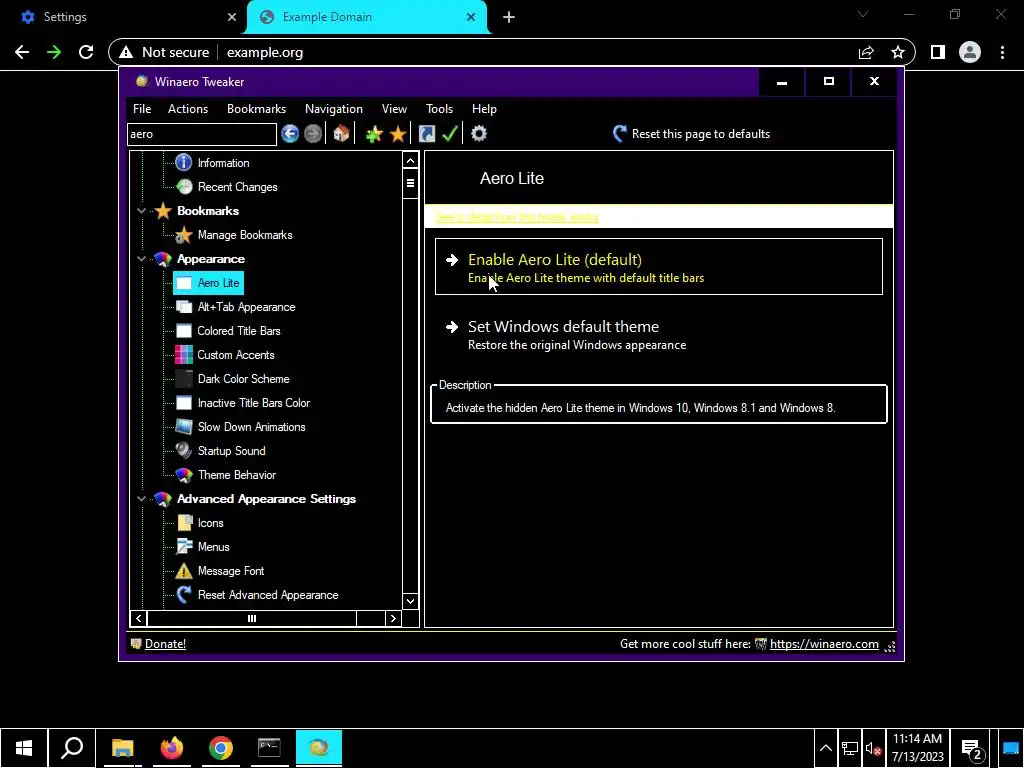Click the Recent Changes icon
The image size is (1024, 768).
(184, 187)
